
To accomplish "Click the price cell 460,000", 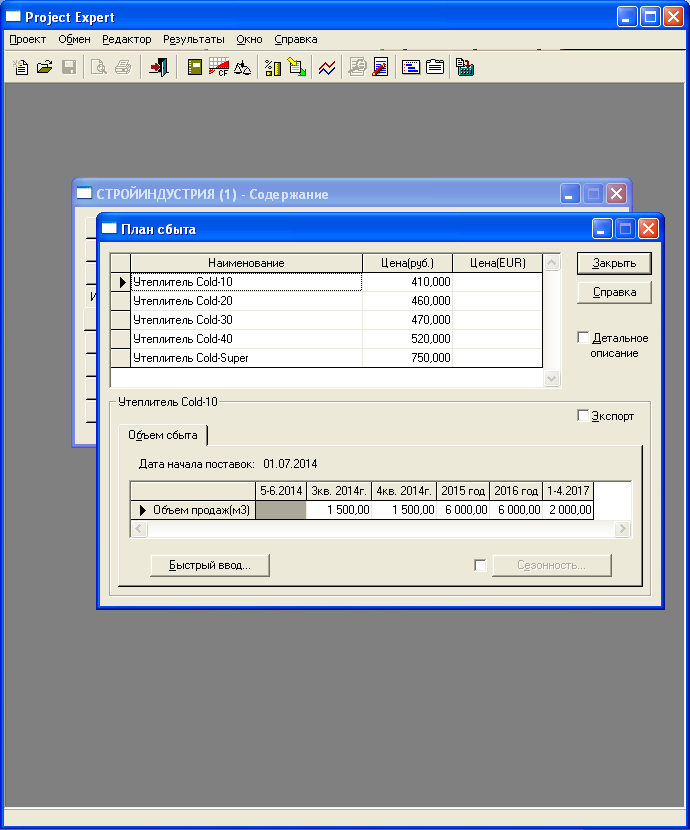I will click(407, 301).
